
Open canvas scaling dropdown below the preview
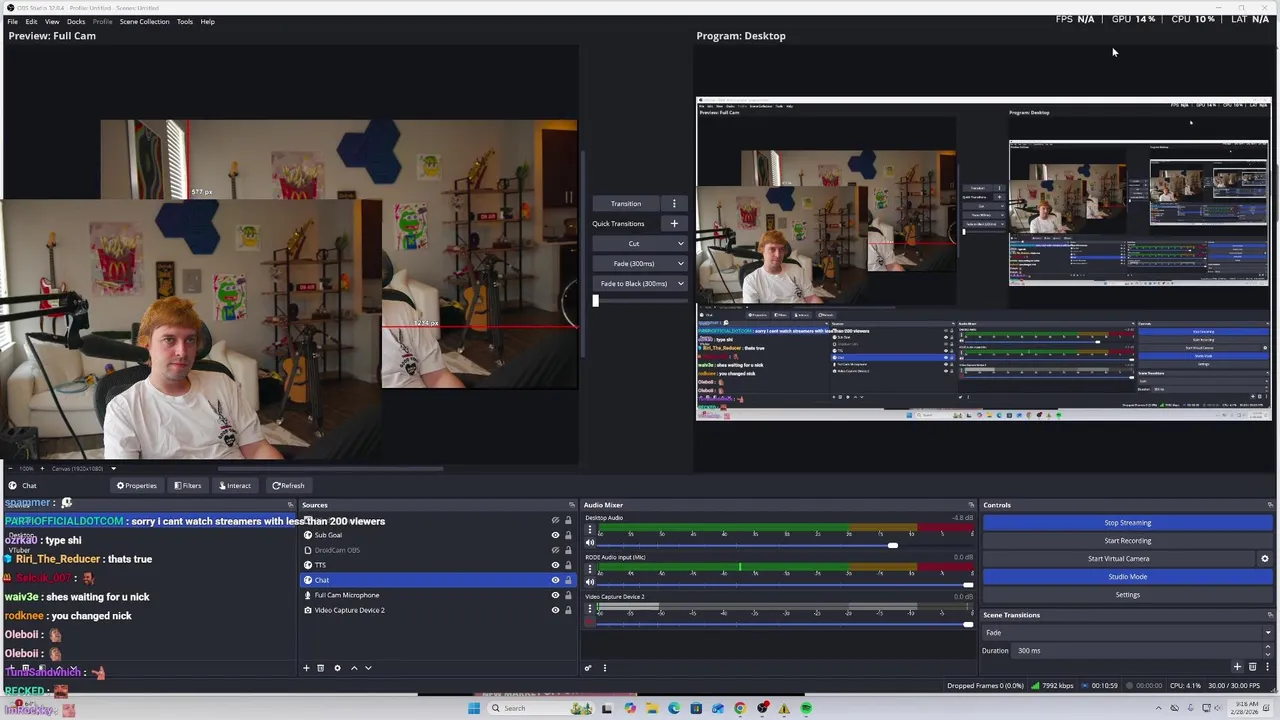[113, 469]
